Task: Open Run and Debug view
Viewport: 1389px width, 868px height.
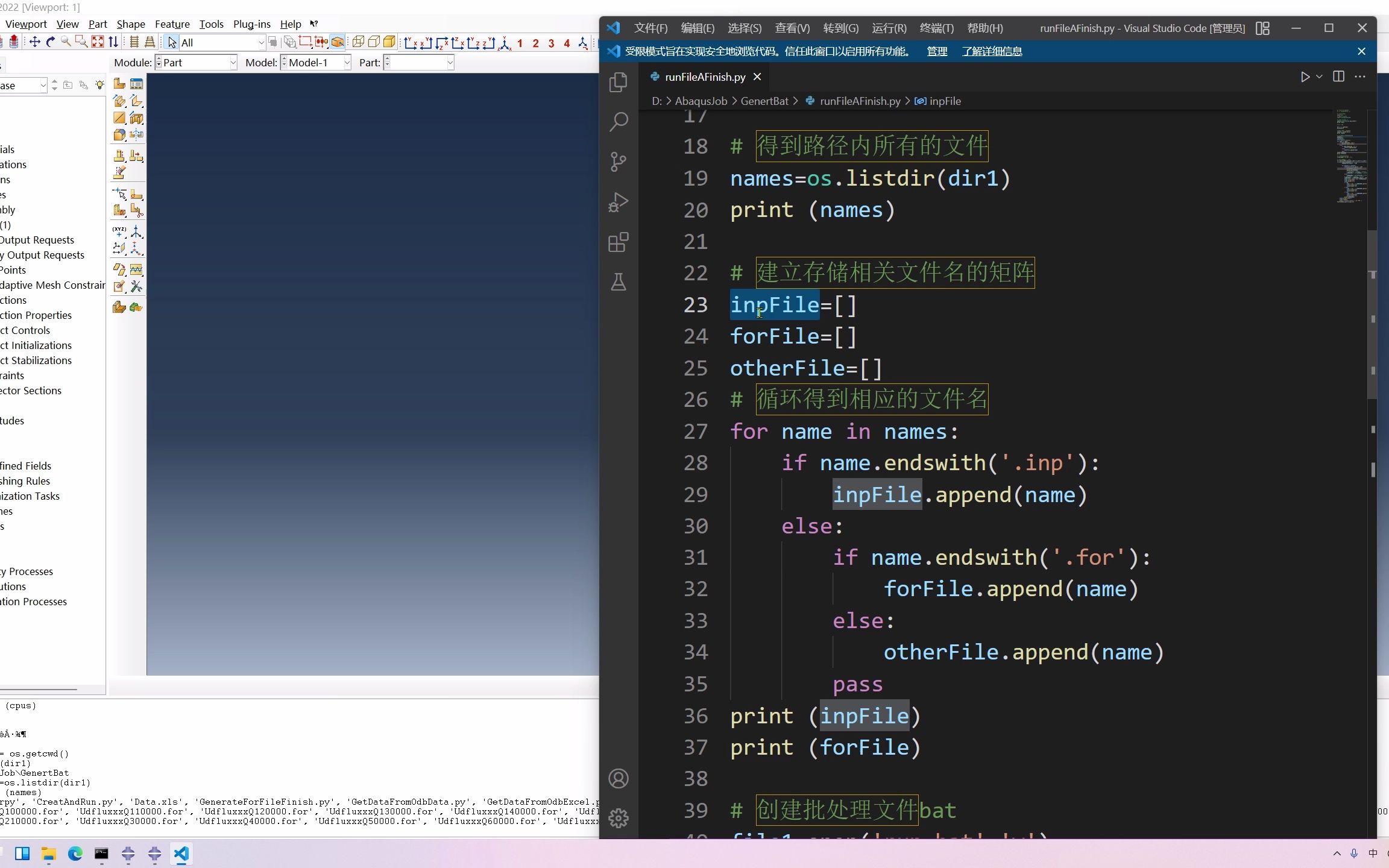Action: pyautogui.click(x=619, y=202)
